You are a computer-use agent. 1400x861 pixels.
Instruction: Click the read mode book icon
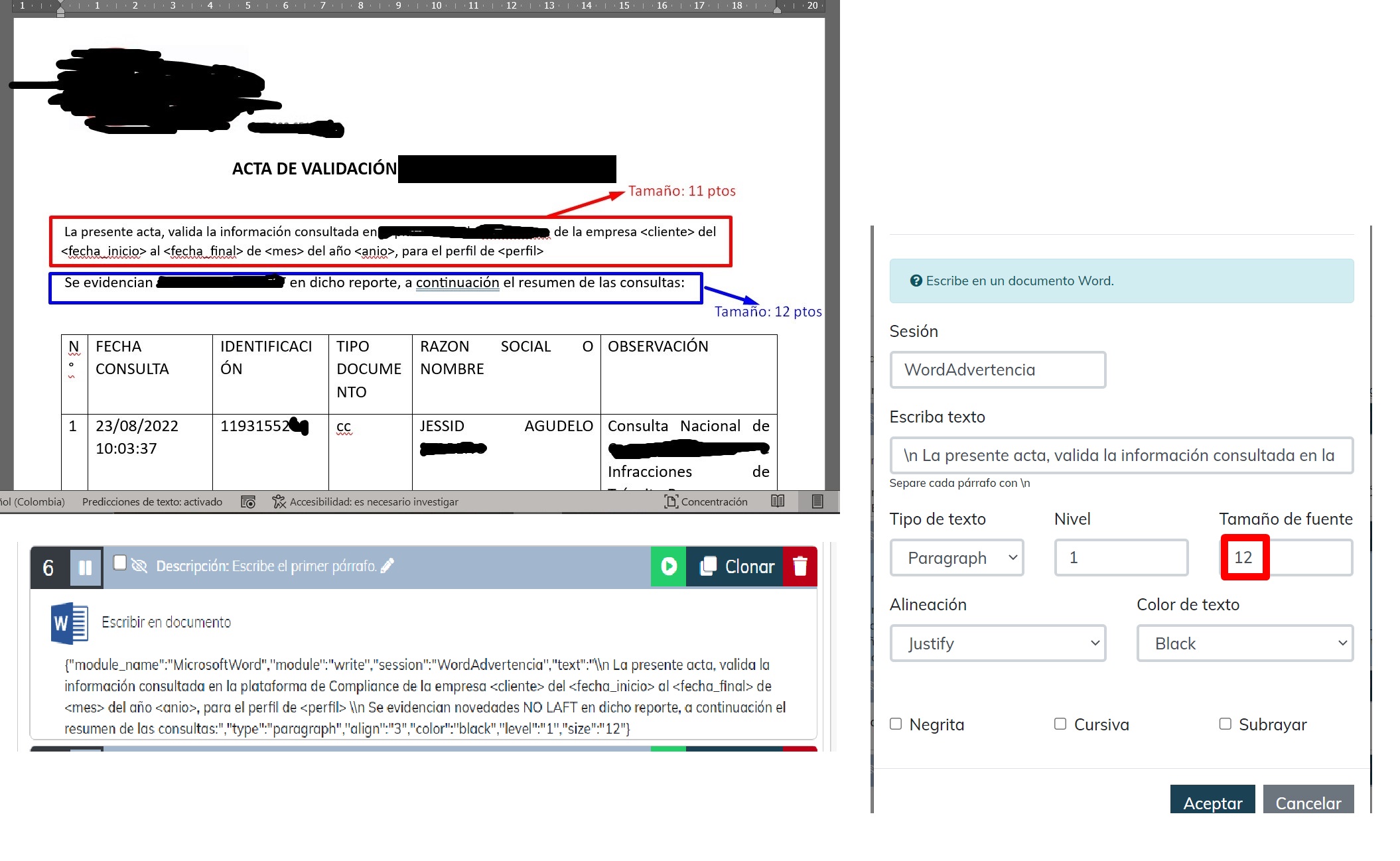pos(778,501)
